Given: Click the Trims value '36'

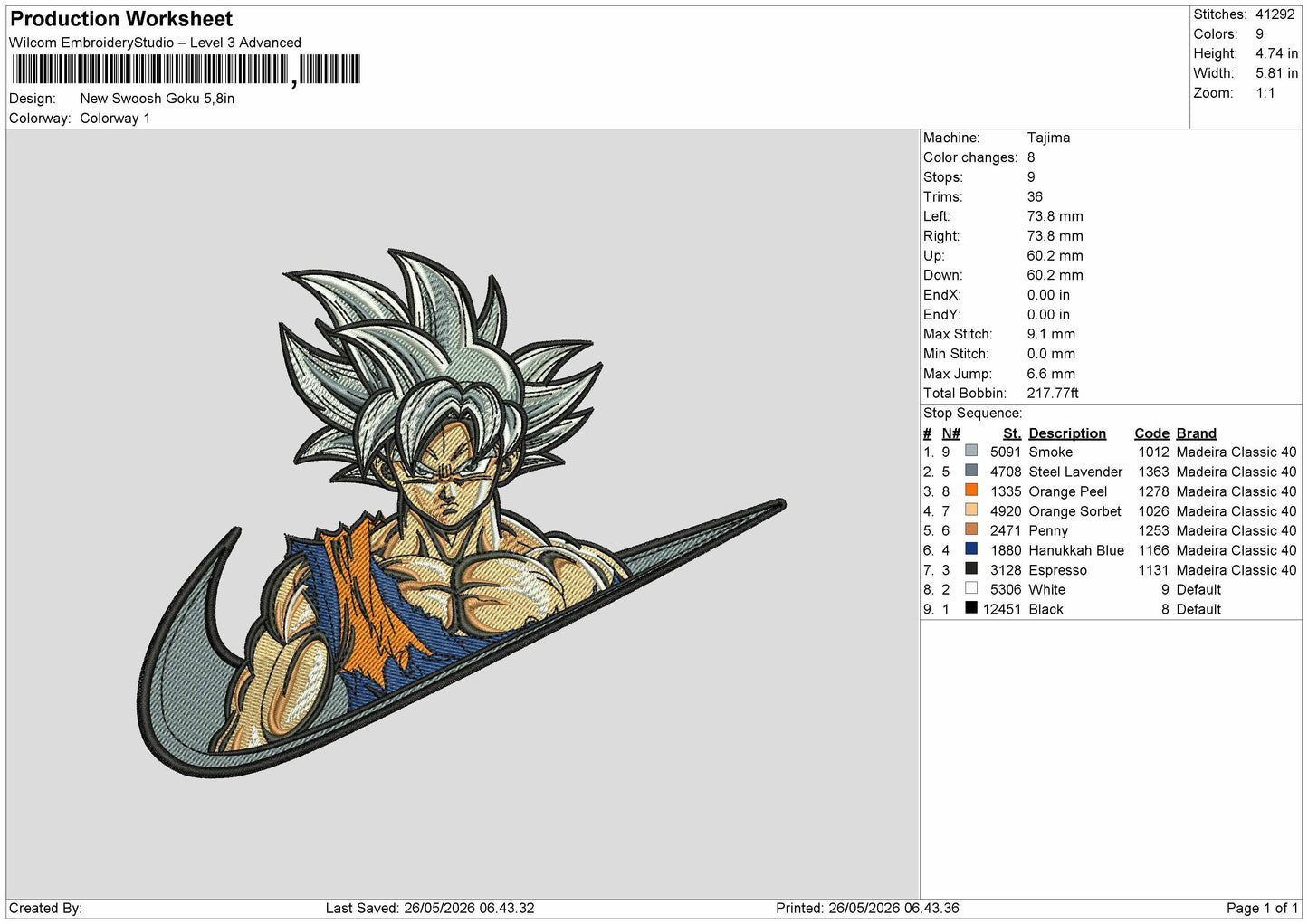Looking at the screenshot, I should point(1035,196).
